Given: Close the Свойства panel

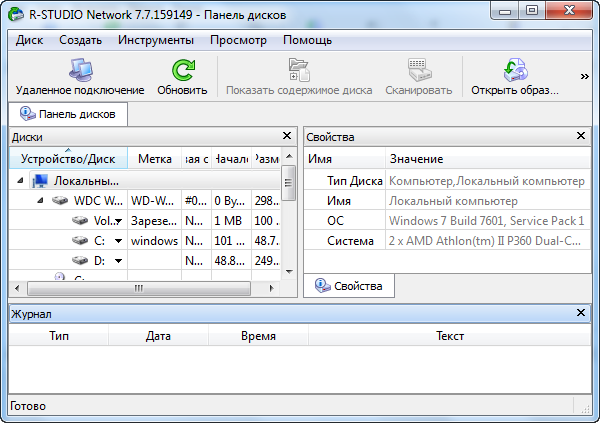Looking at the screenshot, I should click(581, 136).
